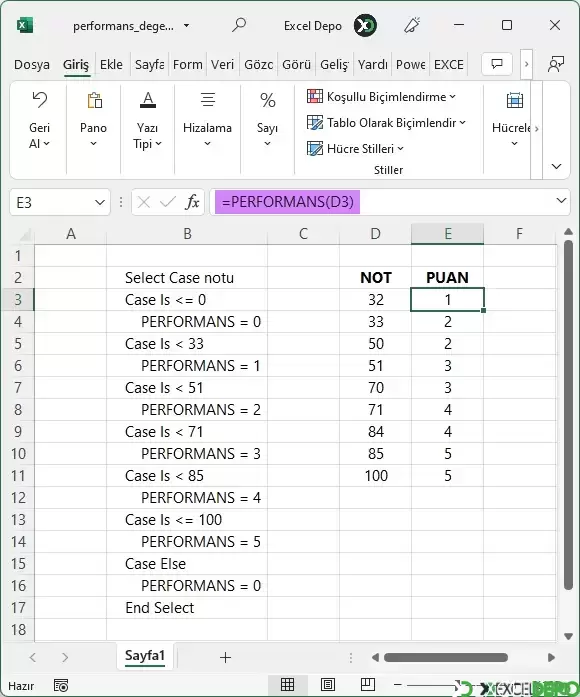The width and height of the screenshot is (580, 697).
Task: Expand the formula bar chevron
Action: pos(561,201)
